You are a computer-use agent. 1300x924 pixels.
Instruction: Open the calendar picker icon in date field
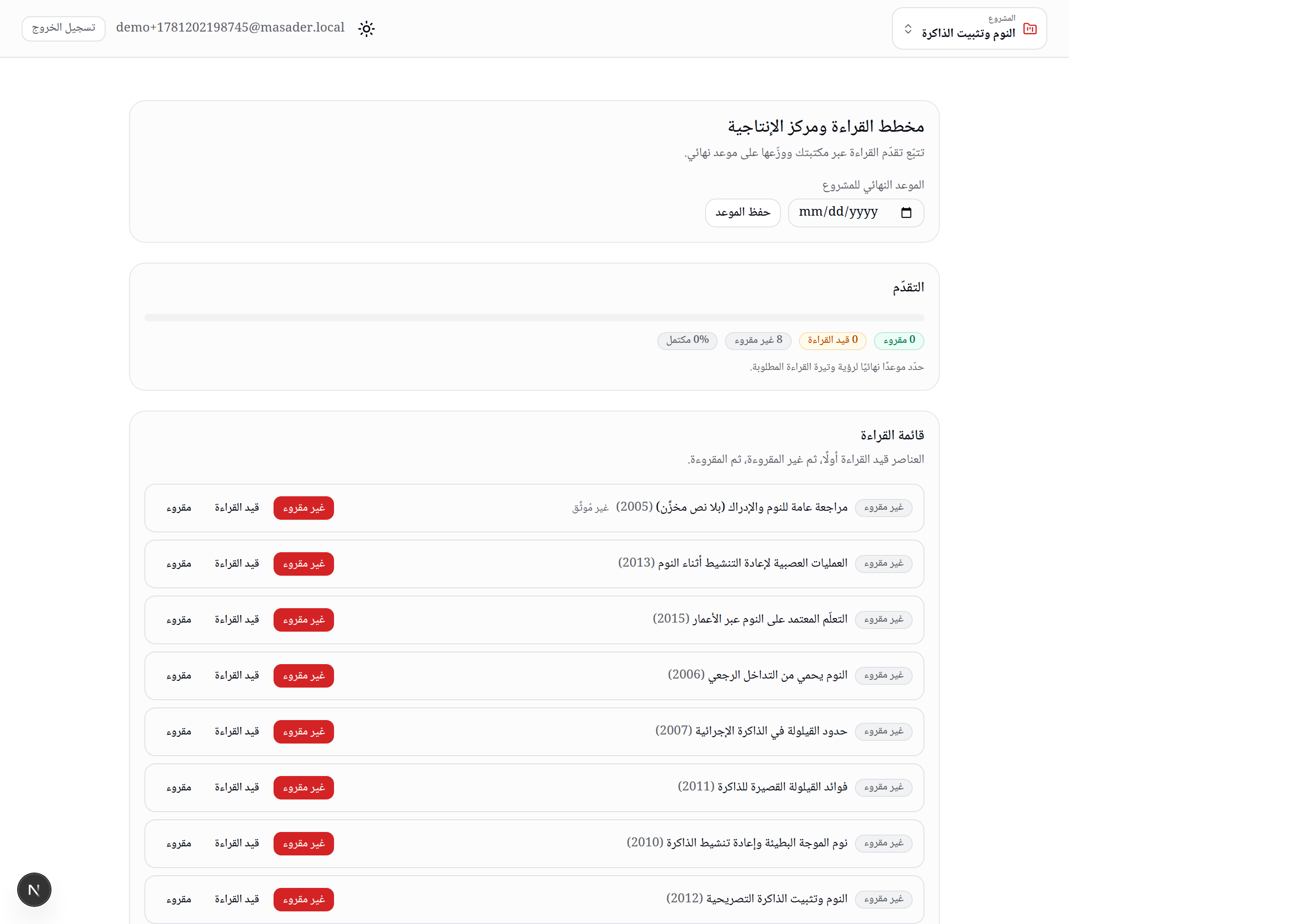tap(906, 212)
